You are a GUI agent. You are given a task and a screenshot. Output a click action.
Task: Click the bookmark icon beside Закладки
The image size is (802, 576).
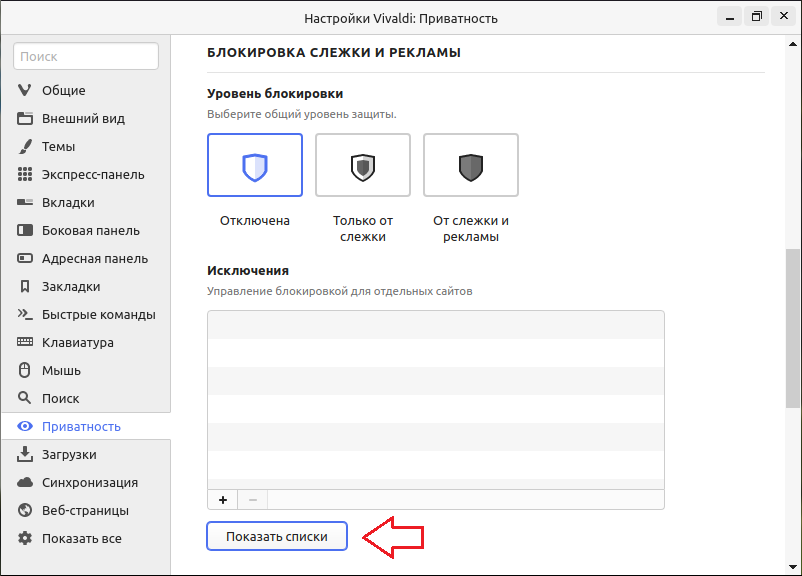pos(25,286)
